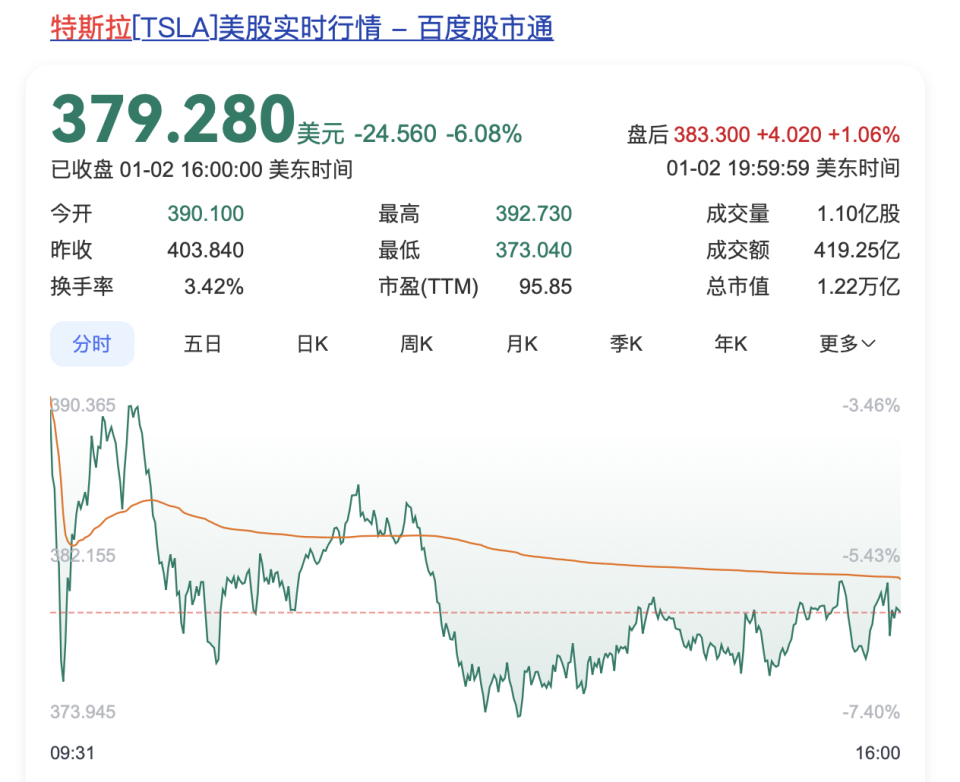Click the 成交量 value 1.10亿股

click(858, 214)
